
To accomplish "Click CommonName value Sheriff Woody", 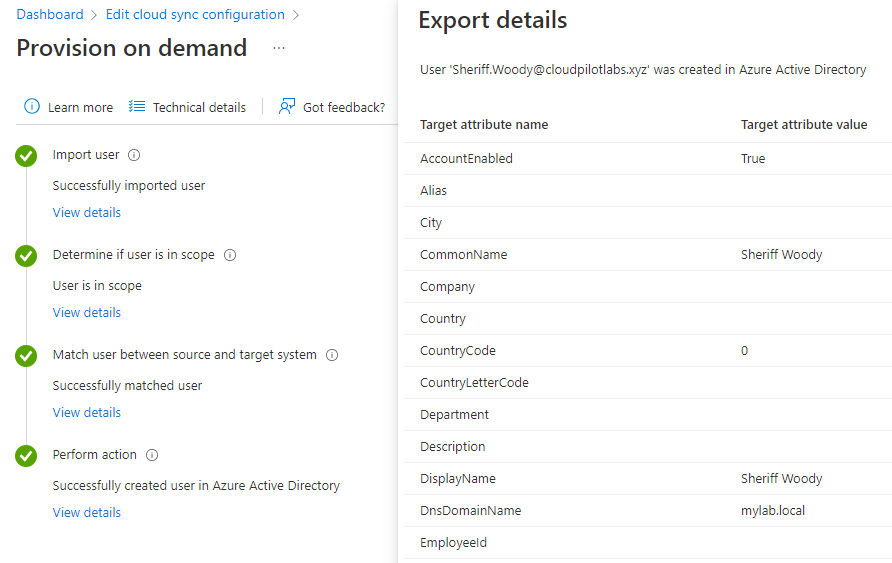I will click(782, 255).
